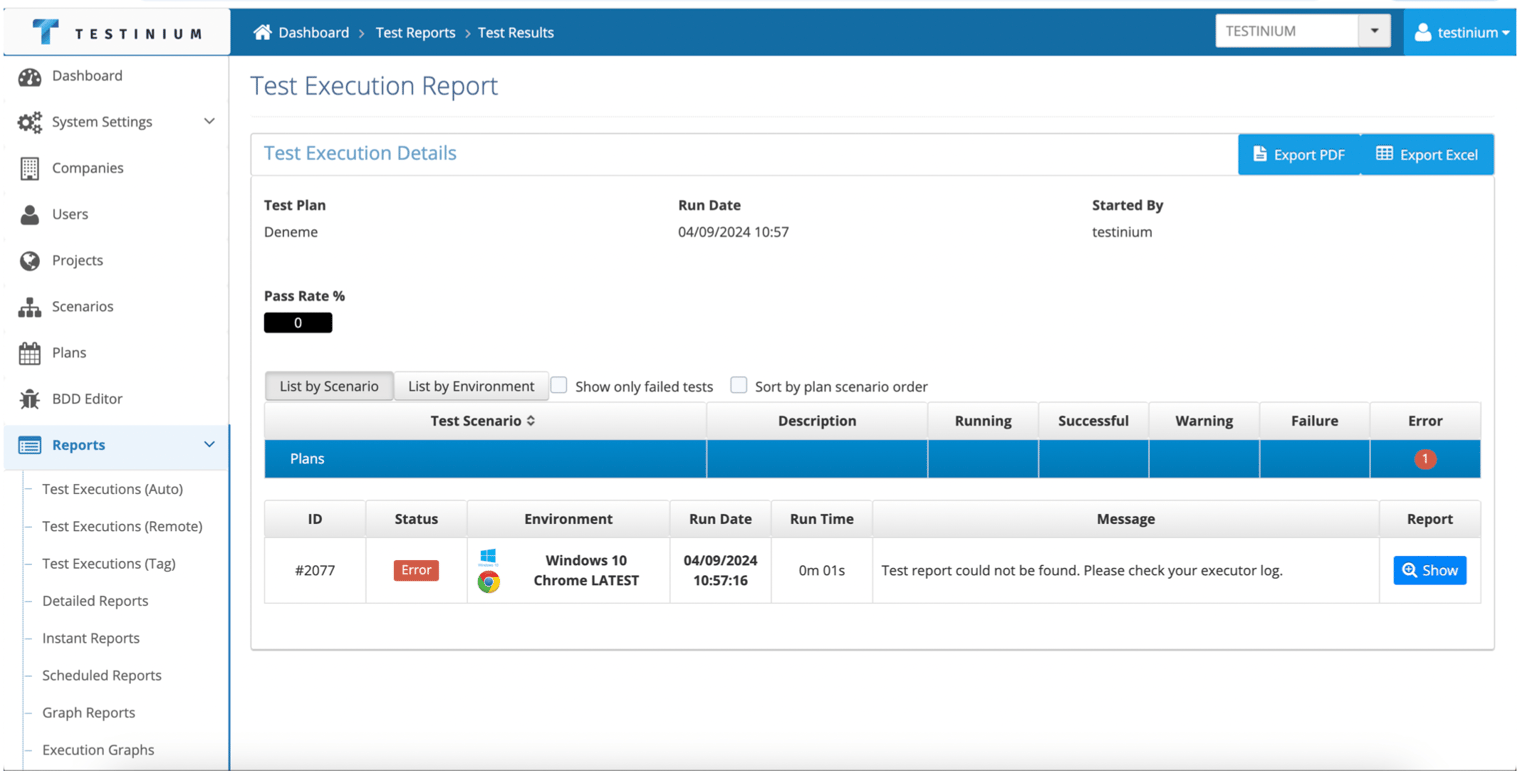
Task: Go to Dashboard breadcrumb link
Action: point(314,32)
